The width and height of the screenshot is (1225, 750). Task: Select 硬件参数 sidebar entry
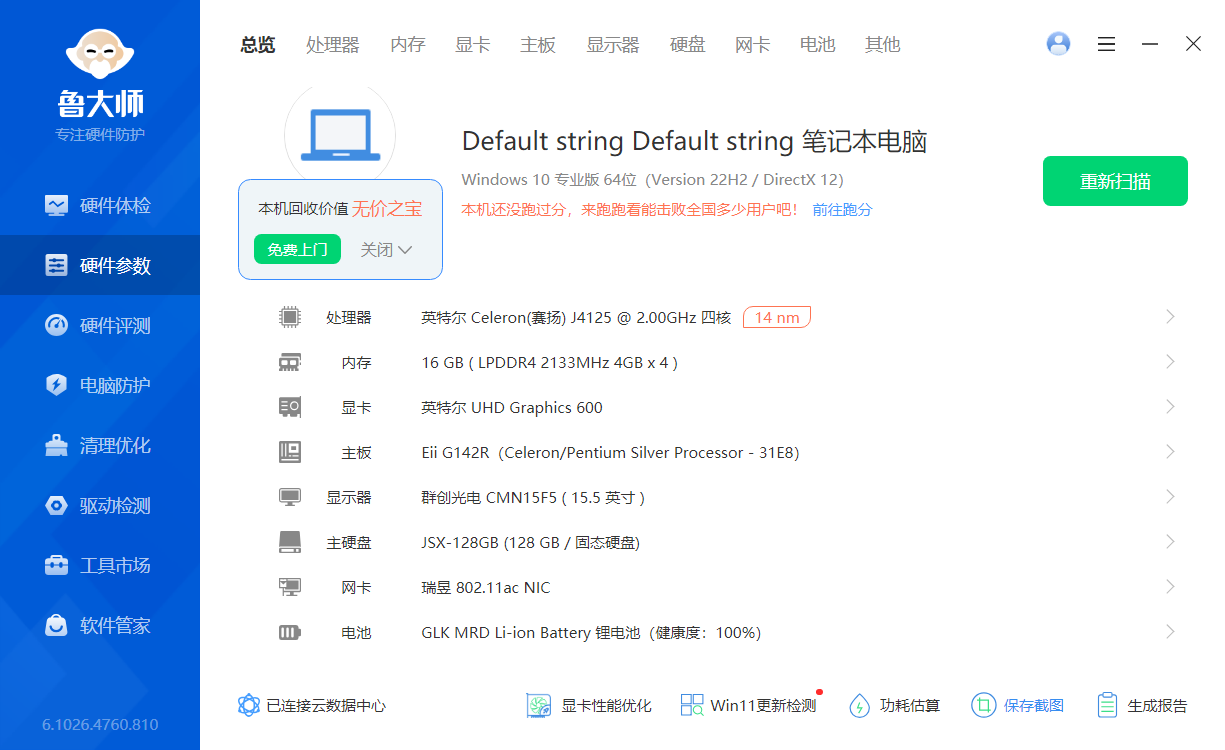pos(100,265)
